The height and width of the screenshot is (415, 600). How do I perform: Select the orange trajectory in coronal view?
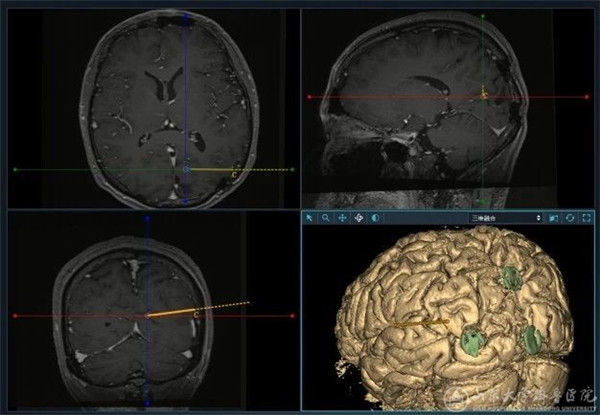[x=172, y=312]
